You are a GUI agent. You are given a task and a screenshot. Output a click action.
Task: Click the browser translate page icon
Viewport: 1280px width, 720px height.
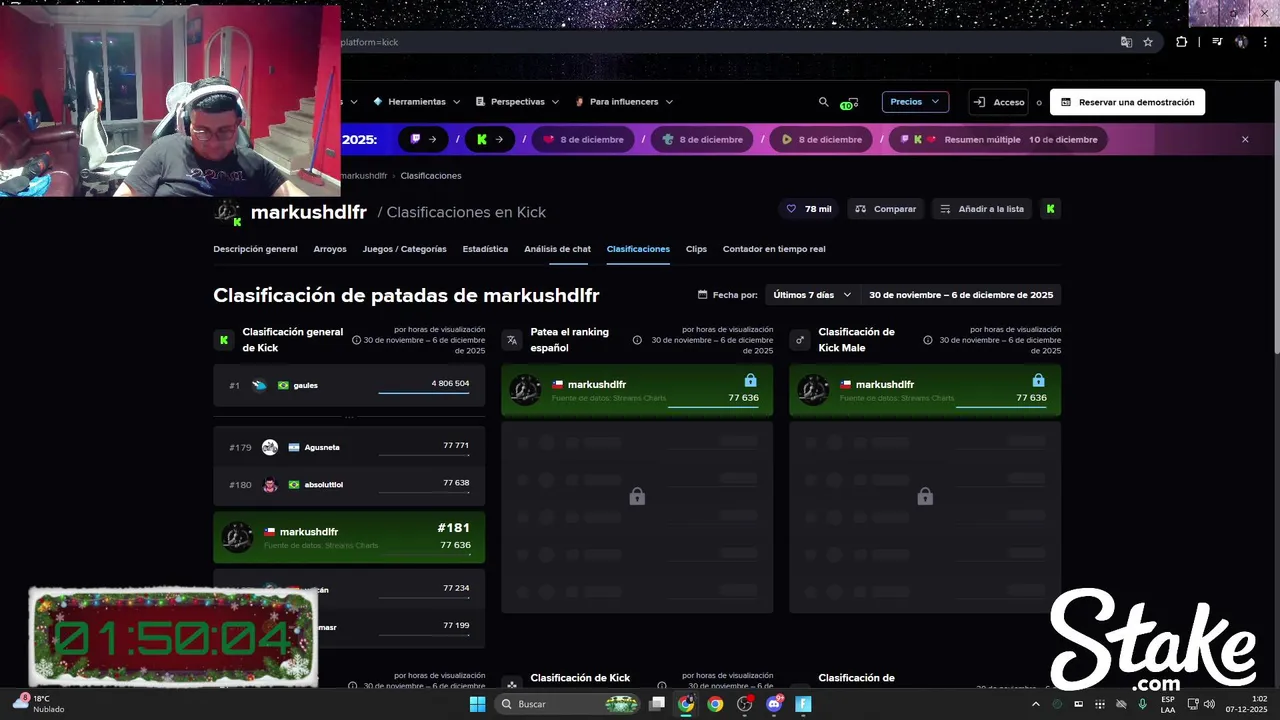pyautogui.click(x=1126, y=42)
